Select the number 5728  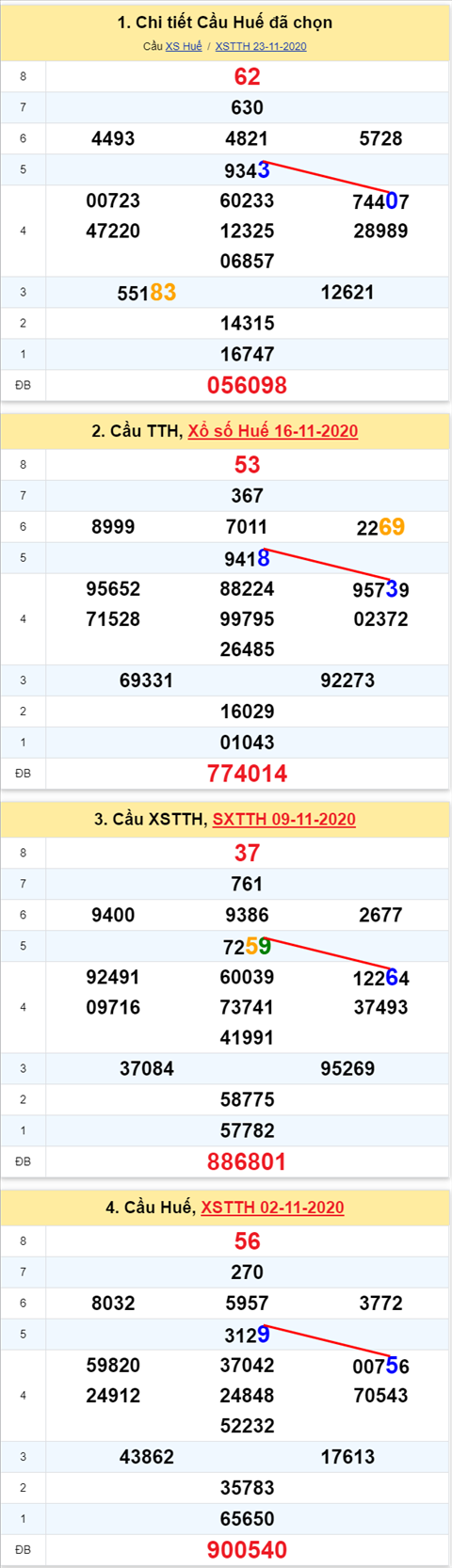[380, 139]
